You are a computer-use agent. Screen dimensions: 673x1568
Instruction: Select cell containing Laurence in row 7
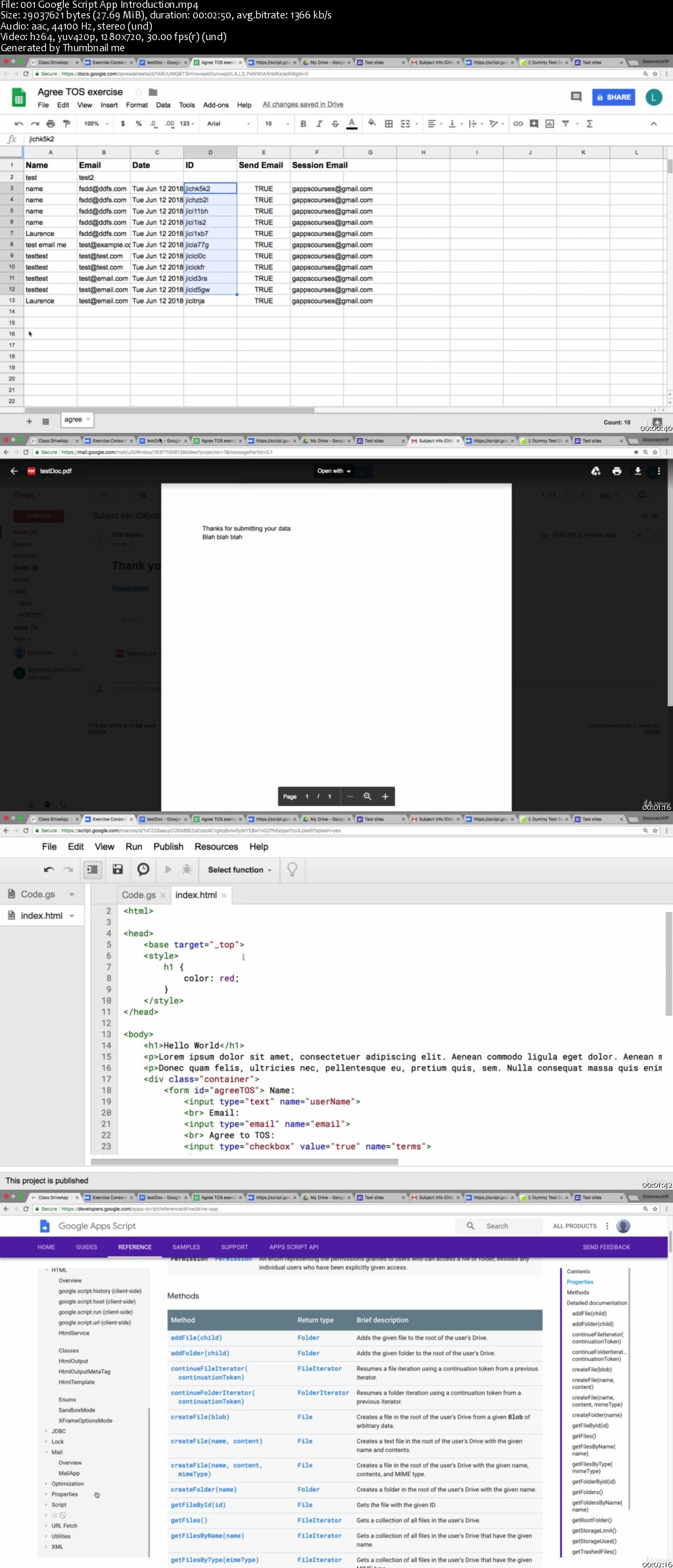pos(51,234)
